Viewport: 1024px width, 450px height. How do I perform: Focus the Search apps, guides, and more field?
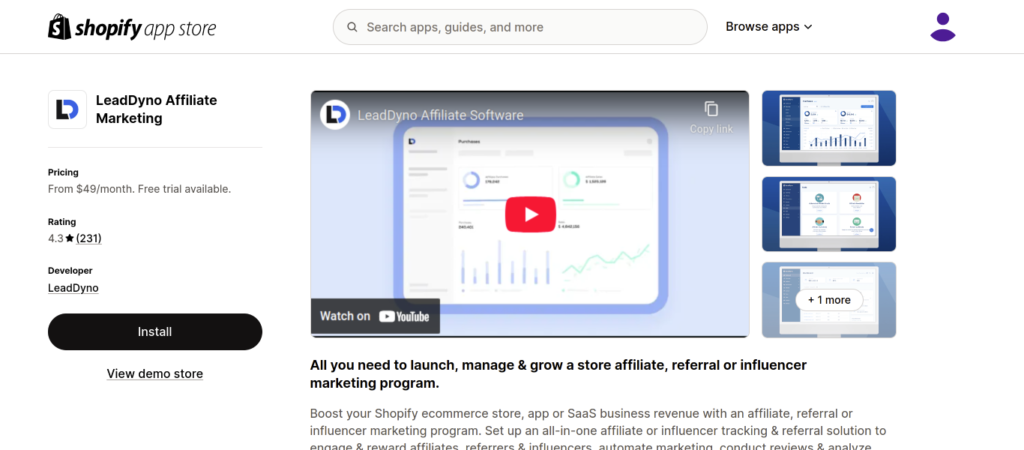click(x=520, y=27)
